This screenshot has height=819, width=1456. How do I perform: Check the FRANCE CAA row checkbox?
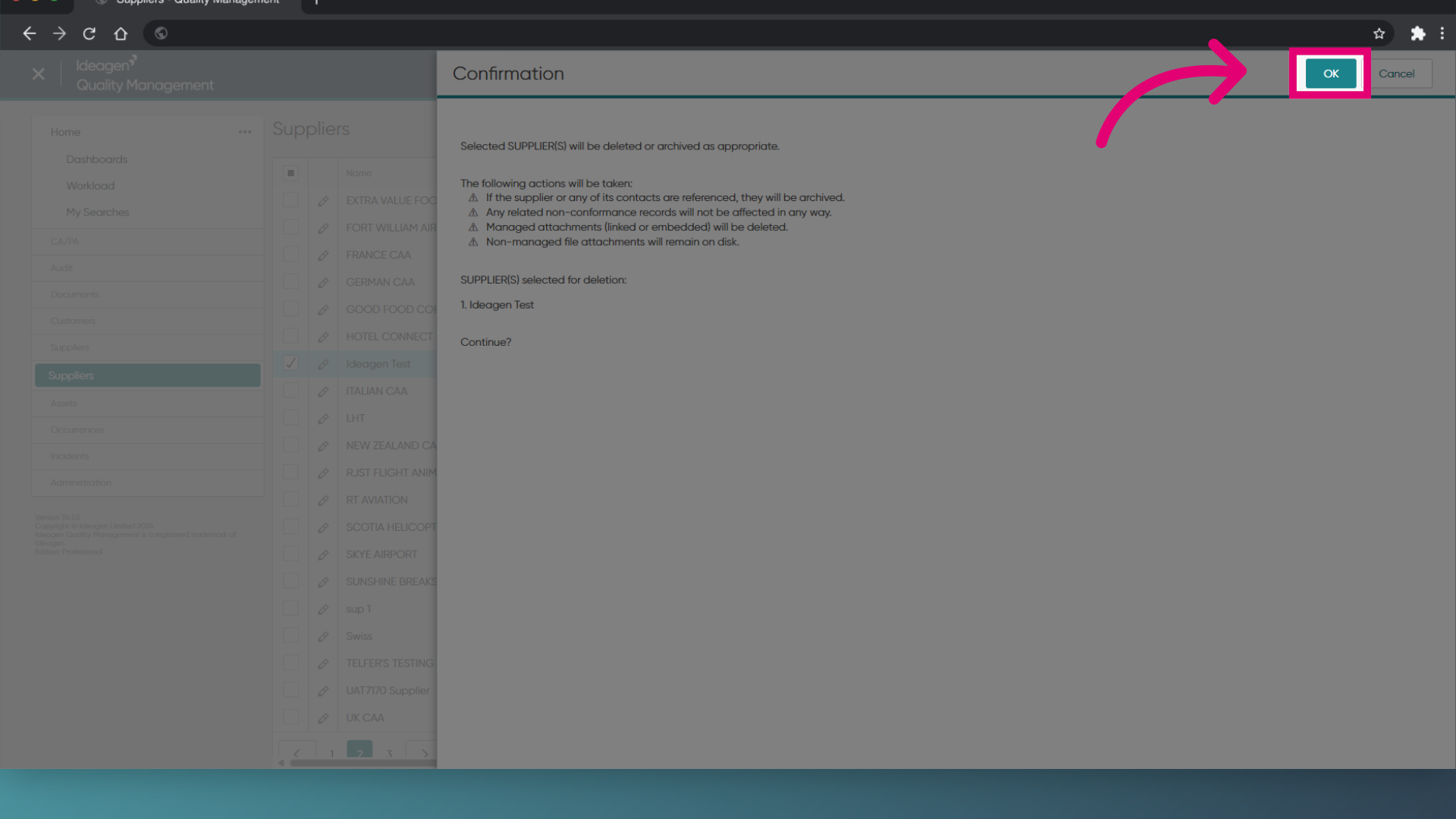coord(290,254)
